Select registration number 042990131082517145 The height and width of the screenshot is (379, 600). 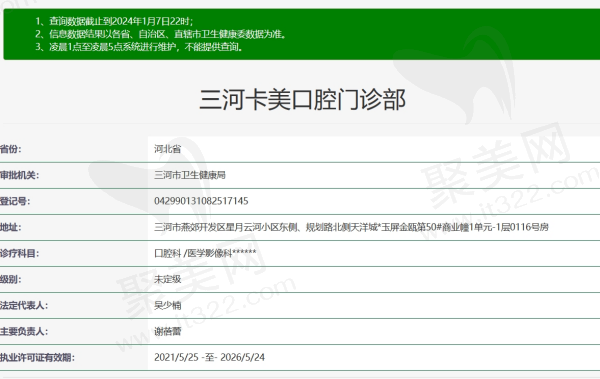click(x=201, y=201)
